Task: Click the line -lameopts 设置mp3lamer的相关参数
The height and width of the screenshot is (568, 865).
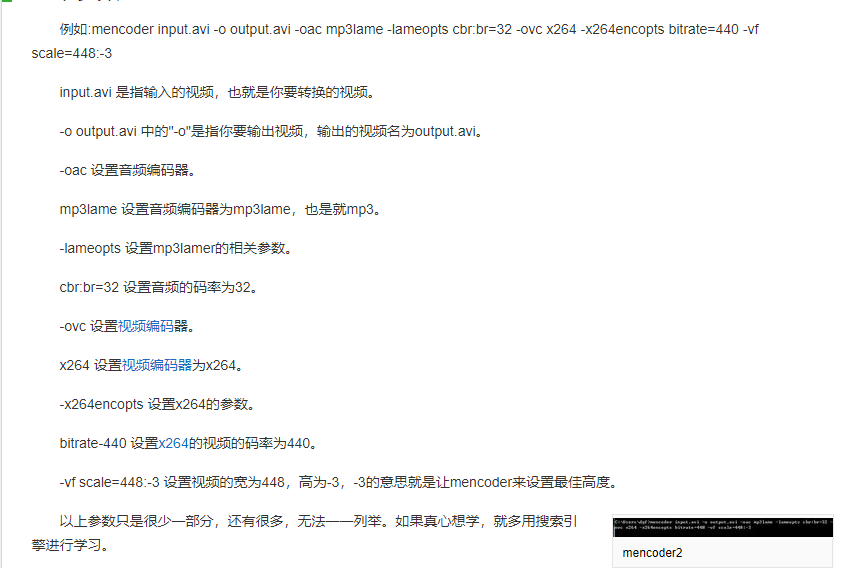Action: click(x=176, y=248)
